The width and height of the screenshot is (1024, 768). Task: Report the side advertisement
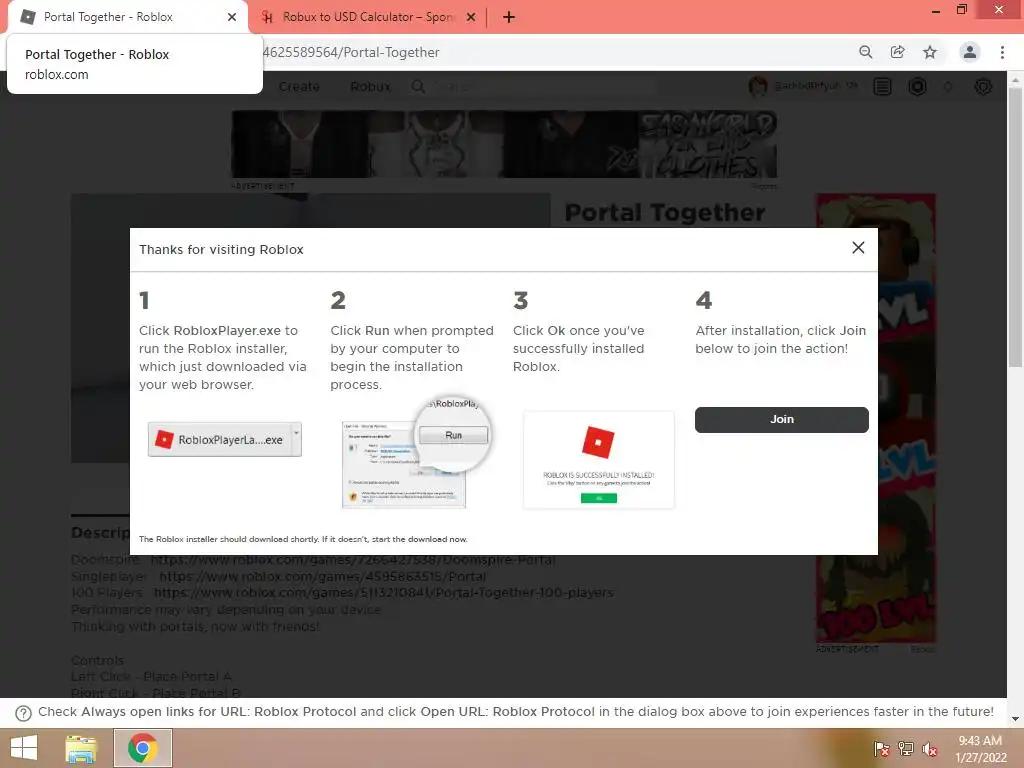coord(923,649)
